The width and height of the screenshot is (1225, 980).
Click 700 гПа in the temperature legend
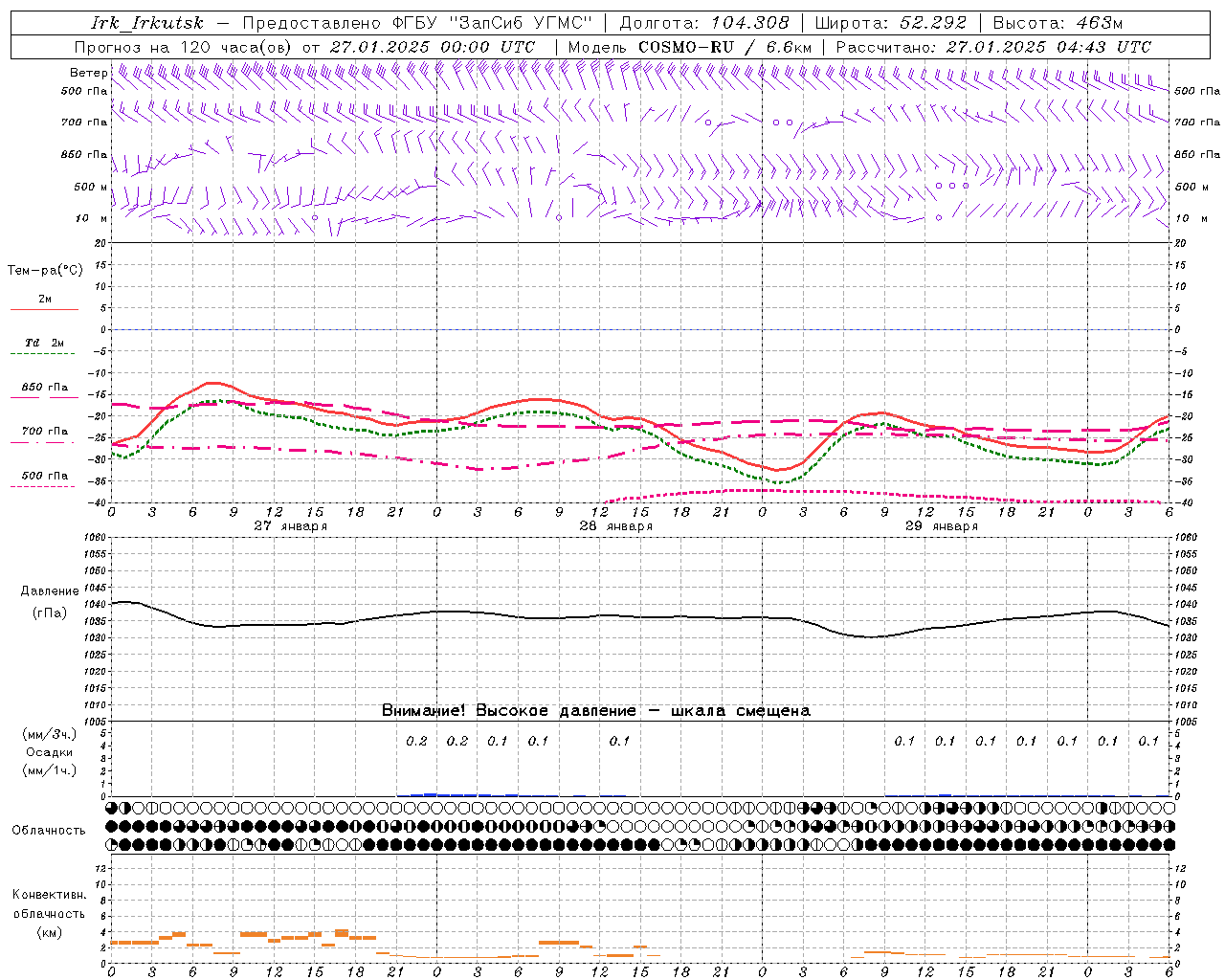45,431
